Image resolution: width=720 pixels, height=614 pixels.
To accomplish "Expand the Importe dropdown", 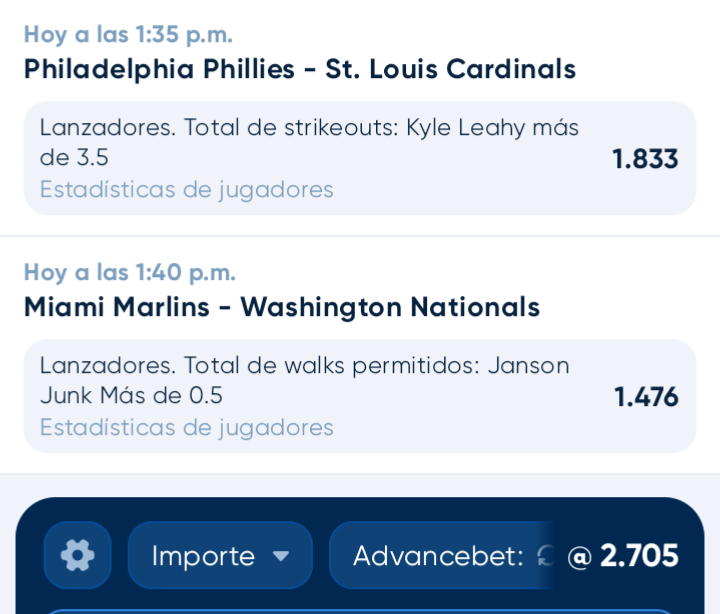I will coord(220,555).
